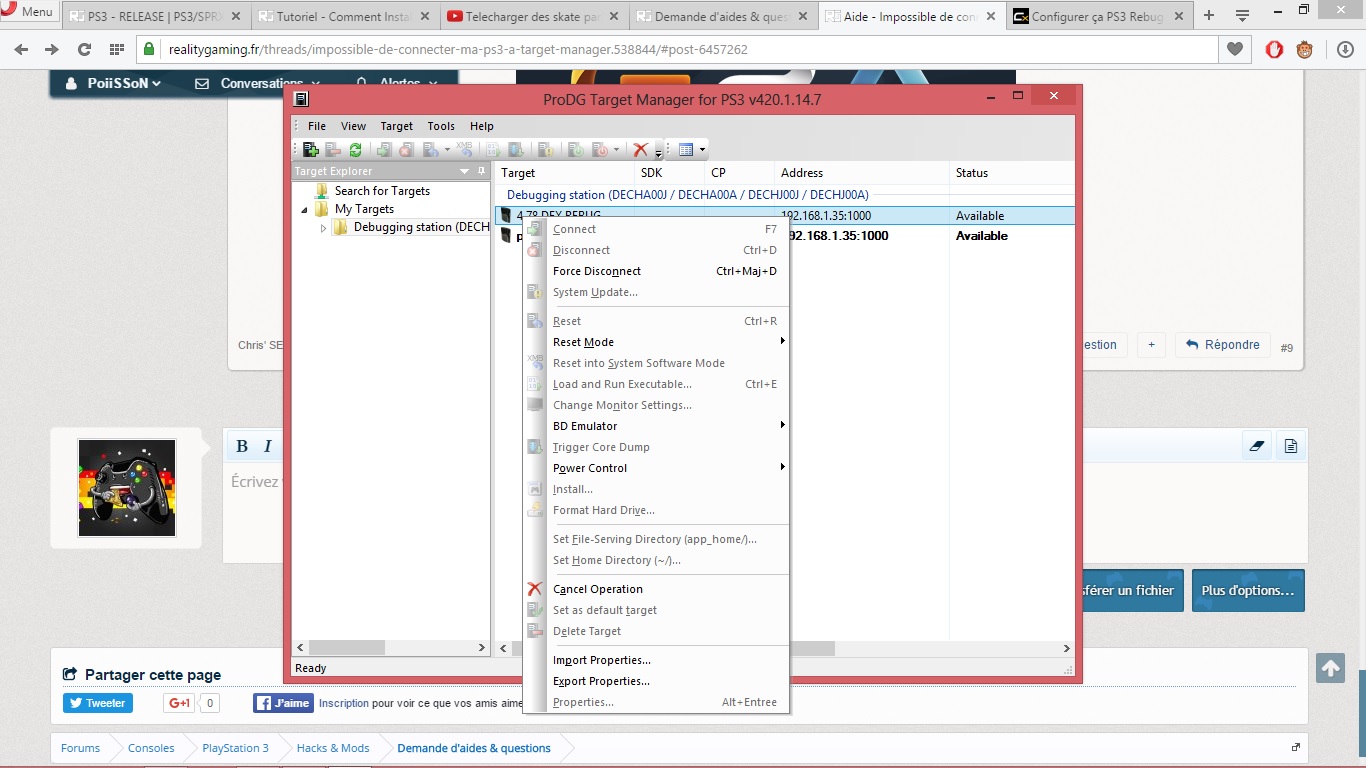The image size is (1366, 768).
Task: Open the view layout dropdown arrow
Action: pos(702,150)
